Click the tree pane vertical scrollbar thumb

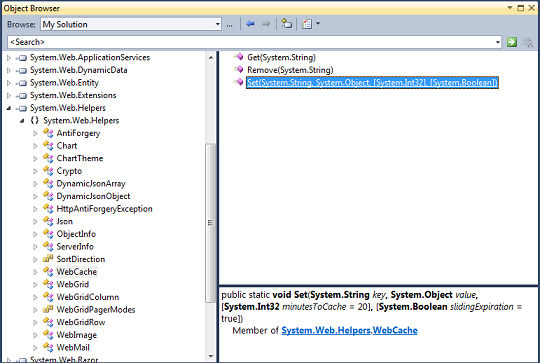click(210, 223)
